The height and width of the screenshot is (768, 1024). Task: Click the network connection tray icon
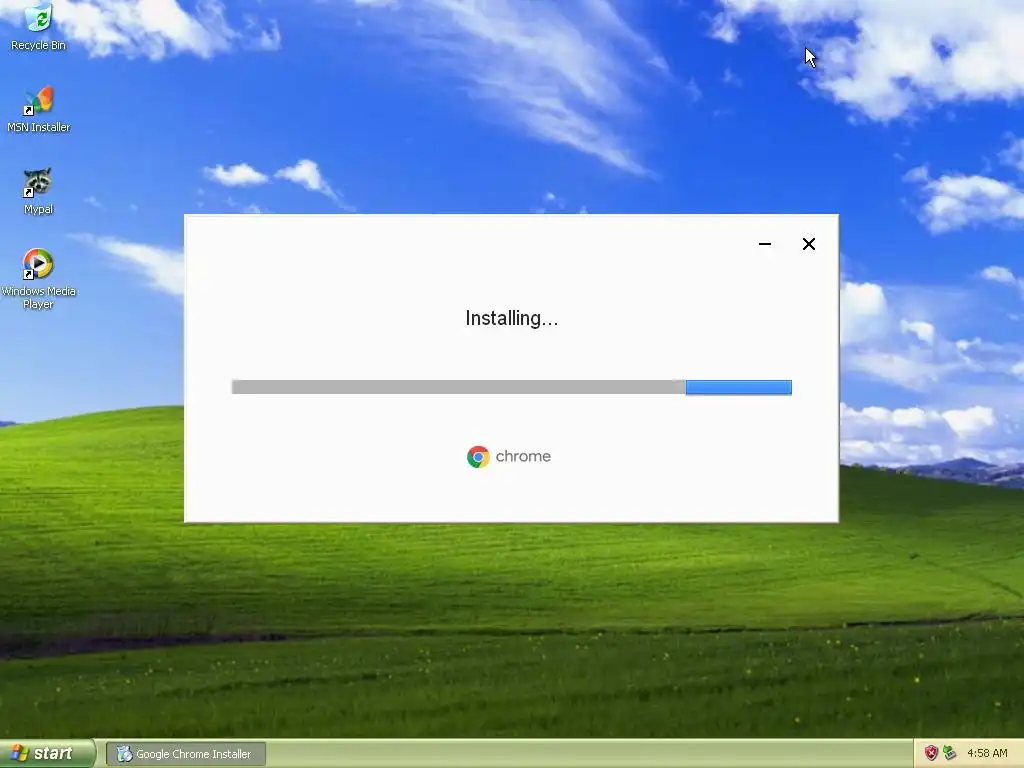pos(950,753)
